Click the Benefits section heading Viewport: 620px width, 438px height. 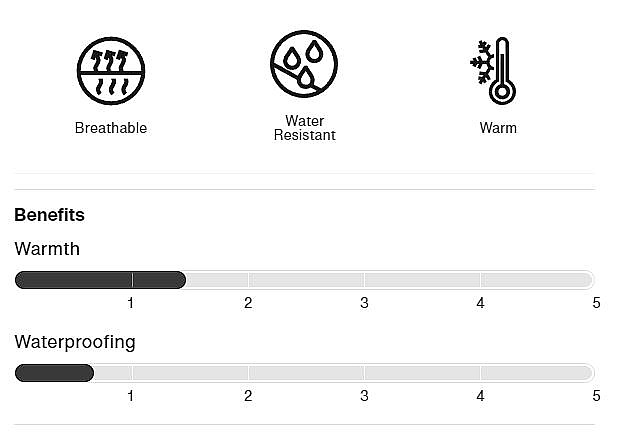coord(49,215)
